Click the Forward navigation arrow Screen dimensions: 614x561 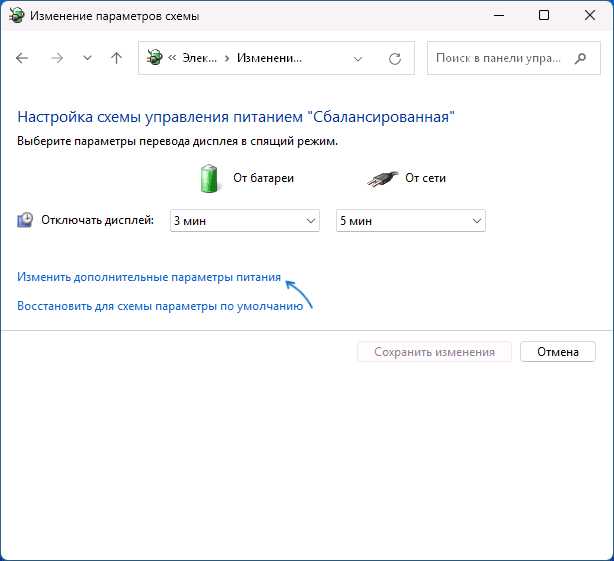(56, 59)
